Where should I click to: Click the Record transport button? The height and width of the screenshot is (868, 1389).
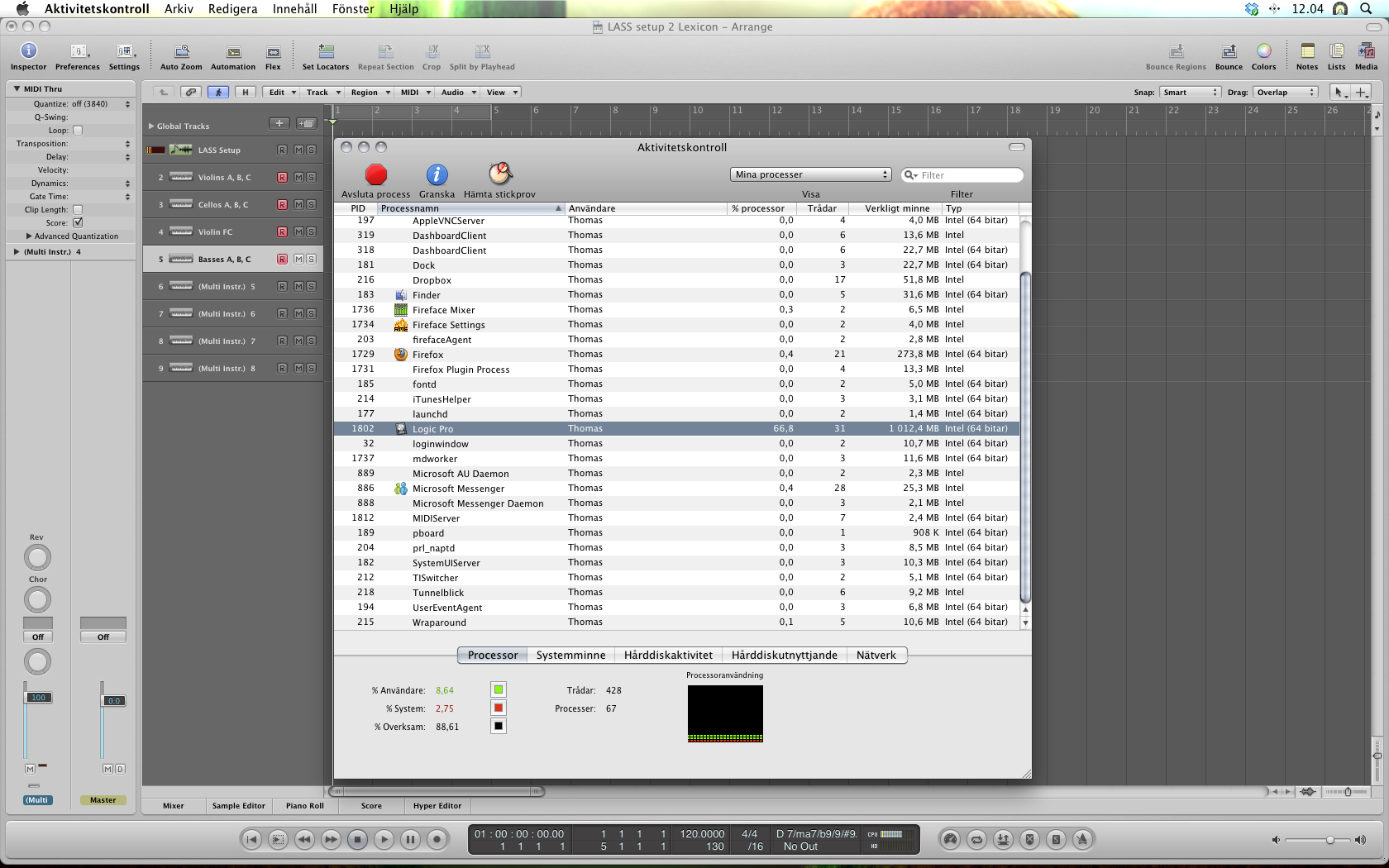tap(437, 839)
